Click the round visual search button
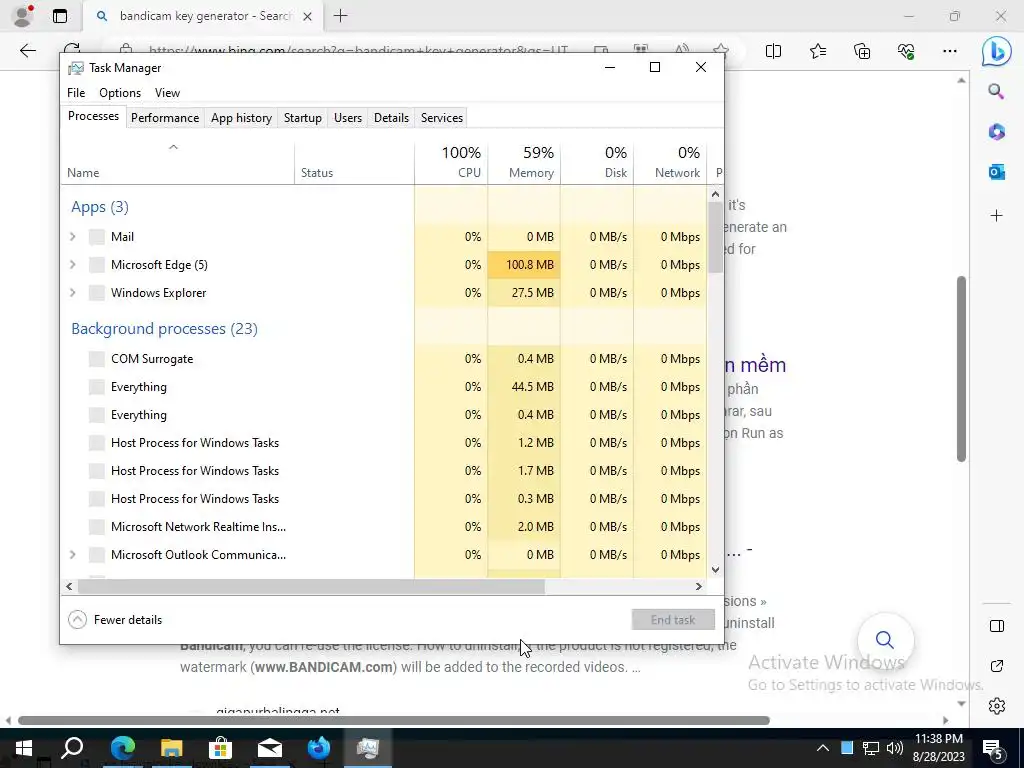 (x=885, y=639)
